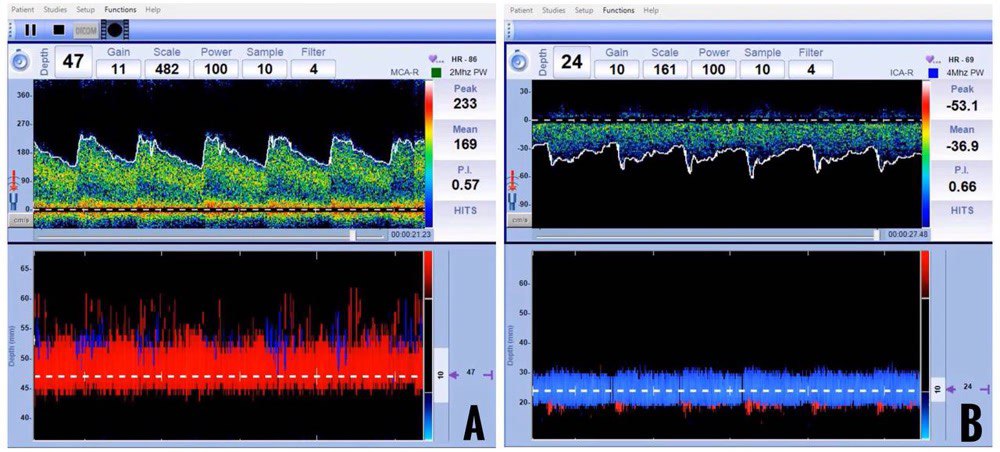Click the Gain value field showing 11

click(119, 69)
